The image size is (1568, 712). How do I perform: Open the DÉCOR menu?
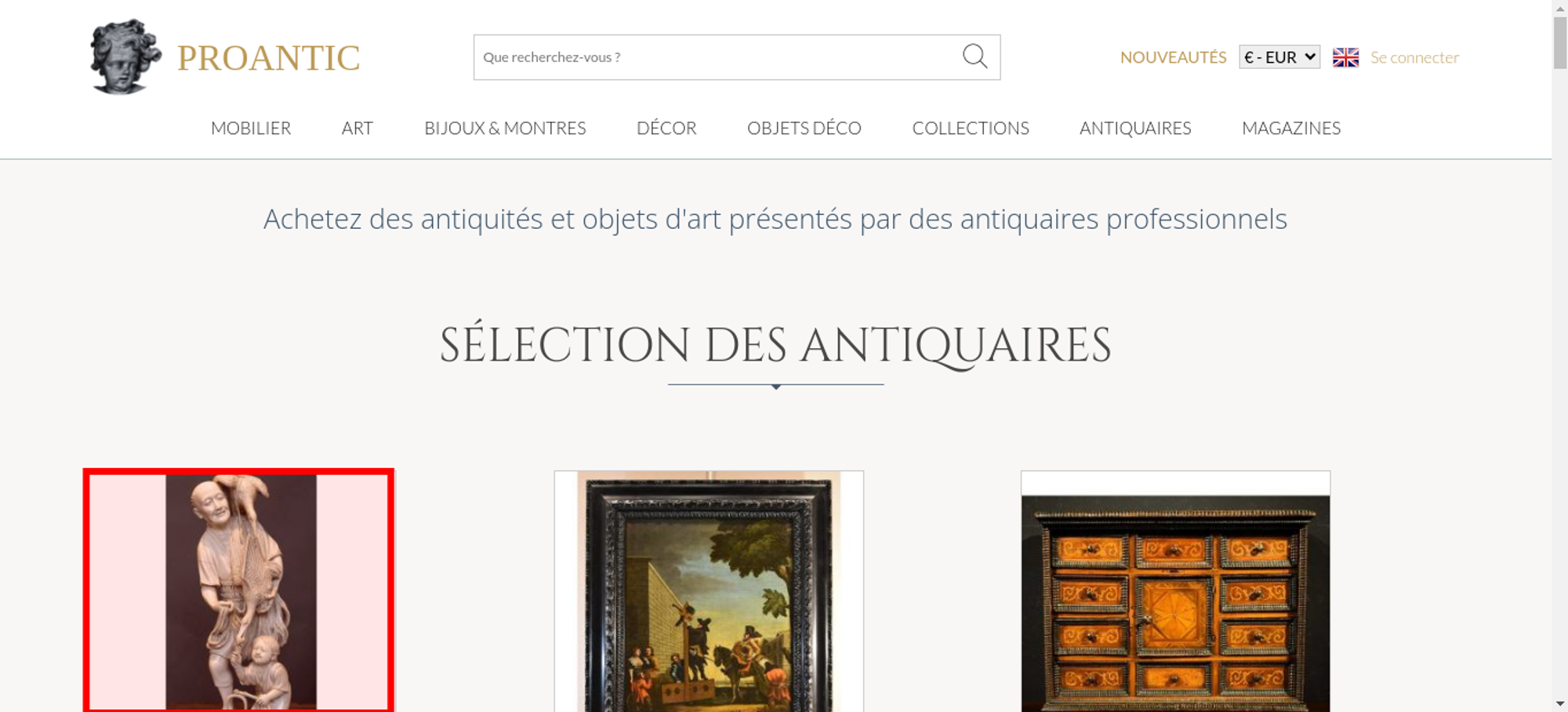click(x=666, y=128)
